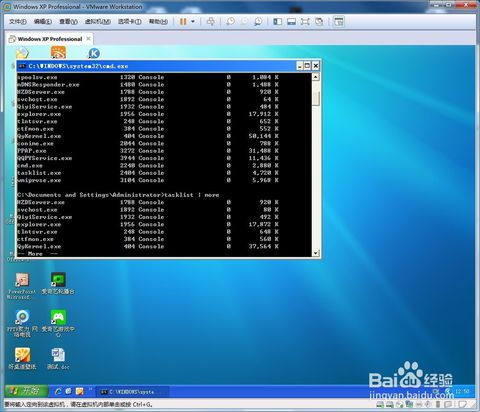Expand the power options dropdown arrow
This screenshot has width=480, height=412.
[193, 22]
